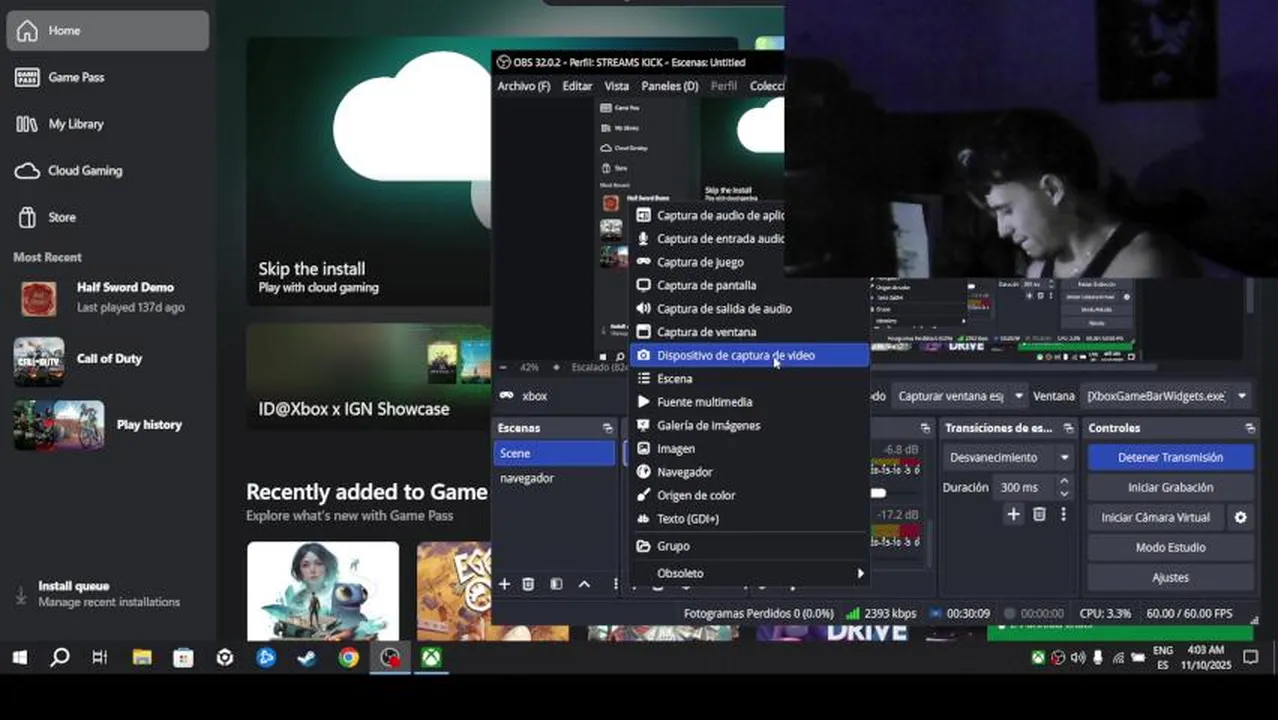This screenshot has width=1278, height=720.
Task: Open the Editar menu
Action: tap(577, 86)
